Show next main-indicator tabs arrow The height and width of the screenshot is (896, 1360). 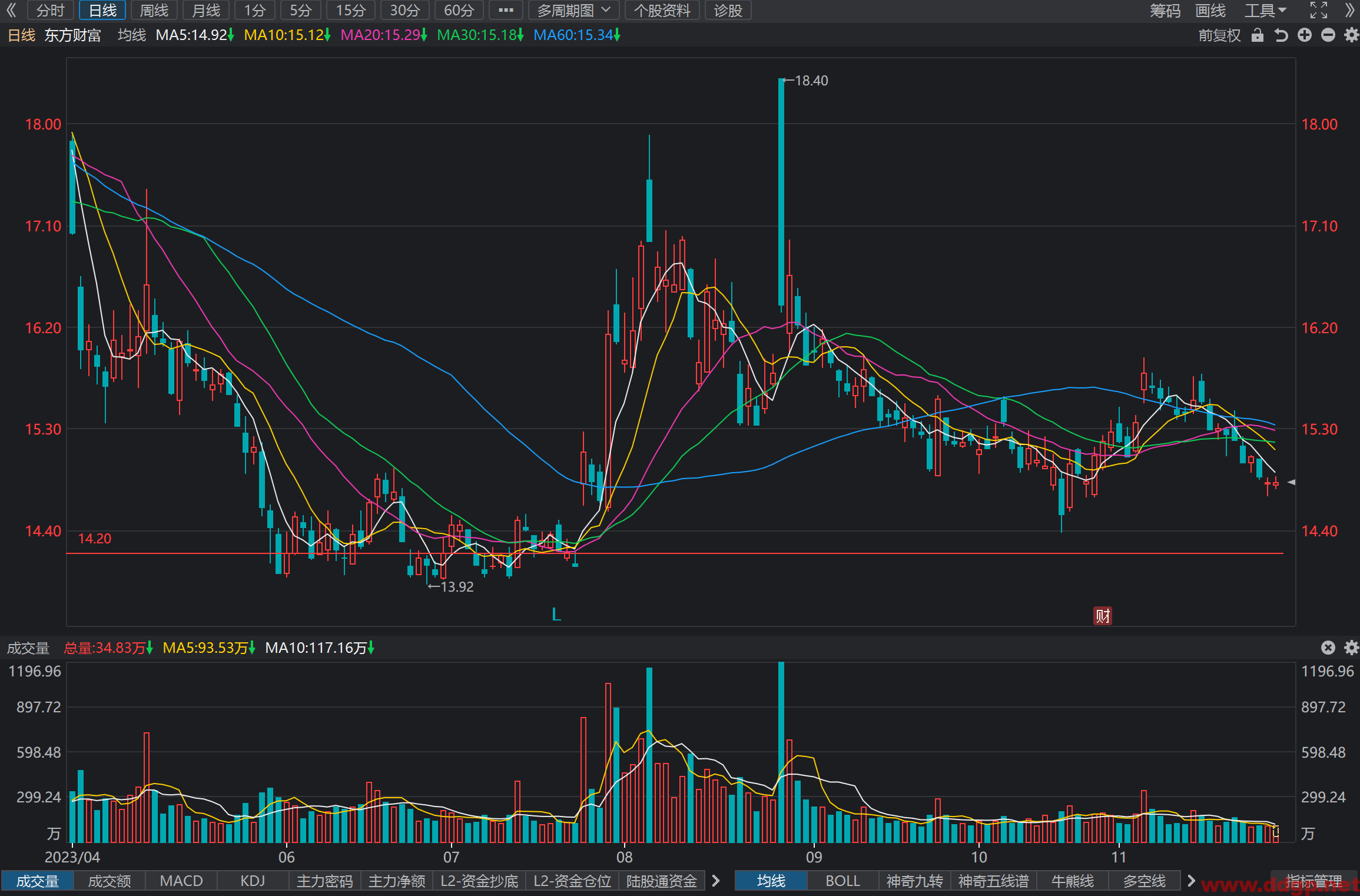tap(1191, 881)
